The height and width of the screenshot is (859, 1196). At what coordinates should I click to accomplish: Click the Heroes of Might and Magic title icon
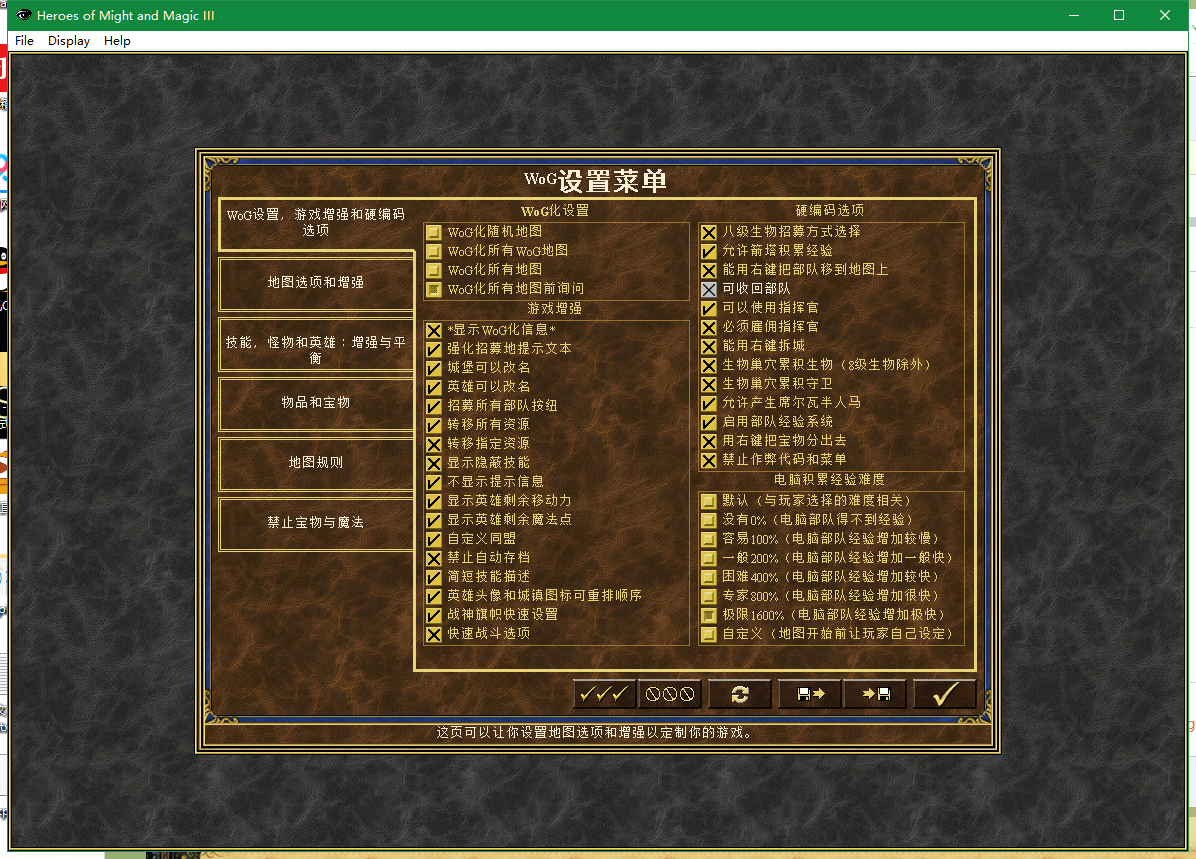24,15
